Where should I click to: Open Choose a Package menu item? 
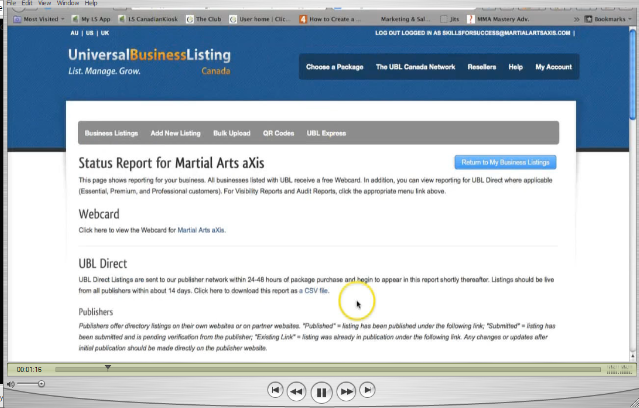(335, 67)
